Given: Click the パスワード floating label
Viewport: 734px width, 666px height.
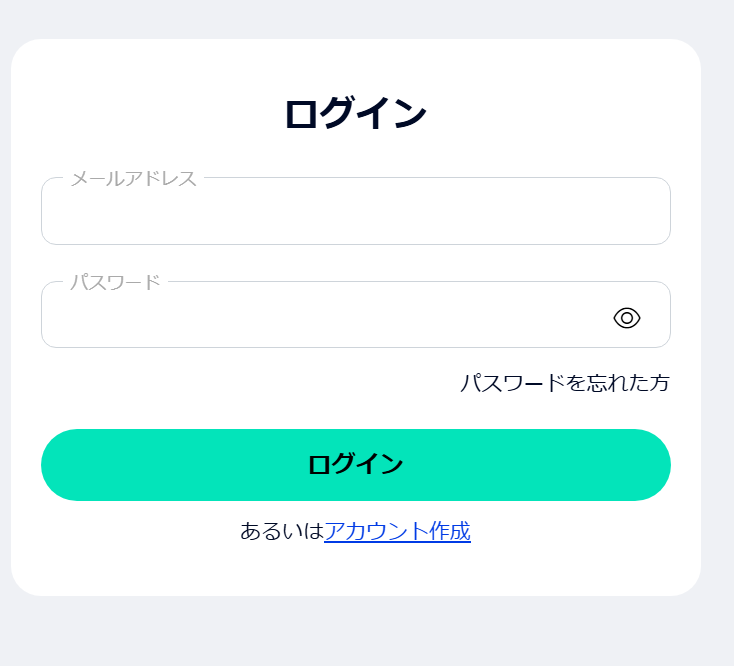Looking at the screenshot, I should point(115,282).
